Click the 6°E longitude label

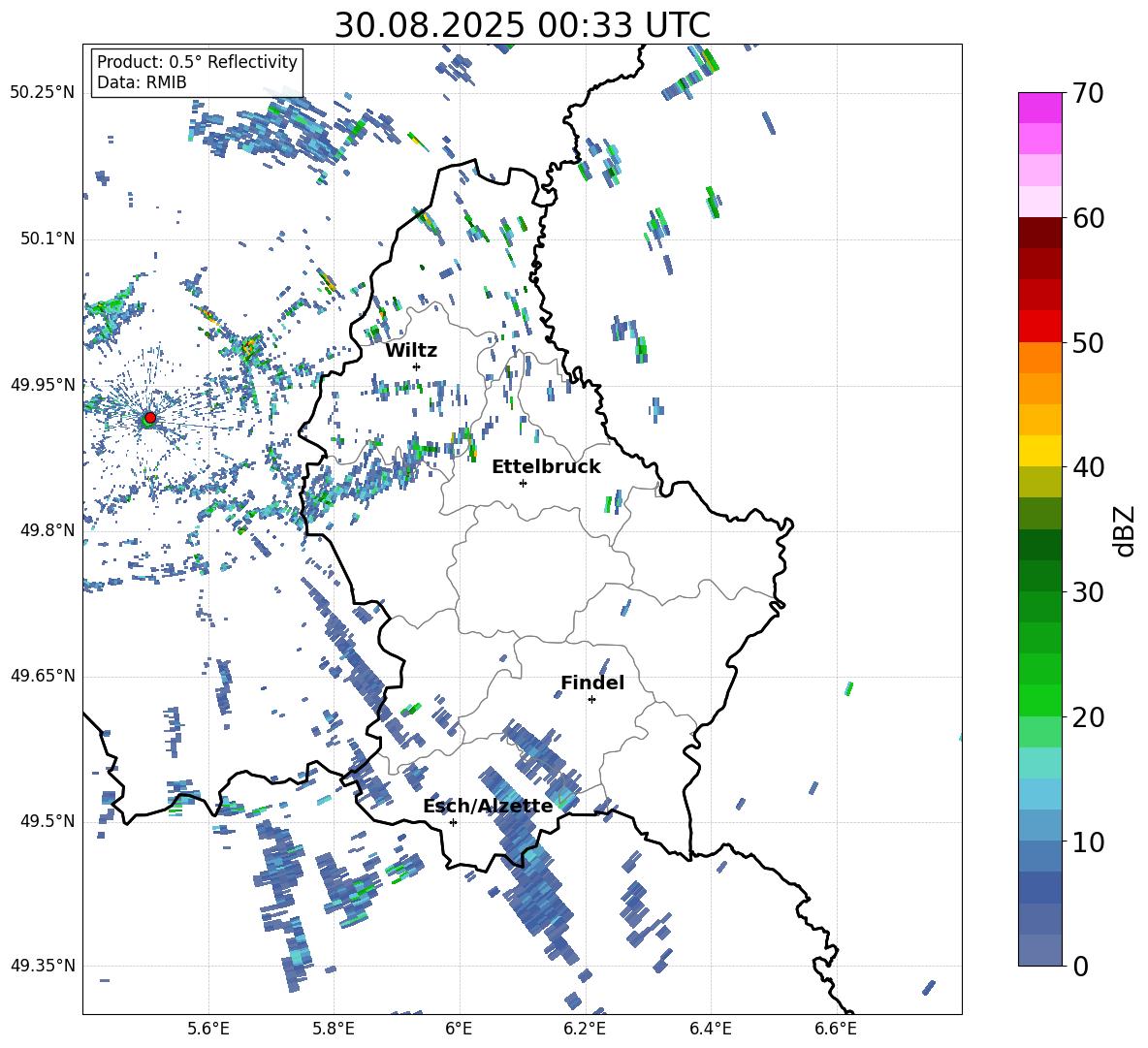[x=459, y=1029]
